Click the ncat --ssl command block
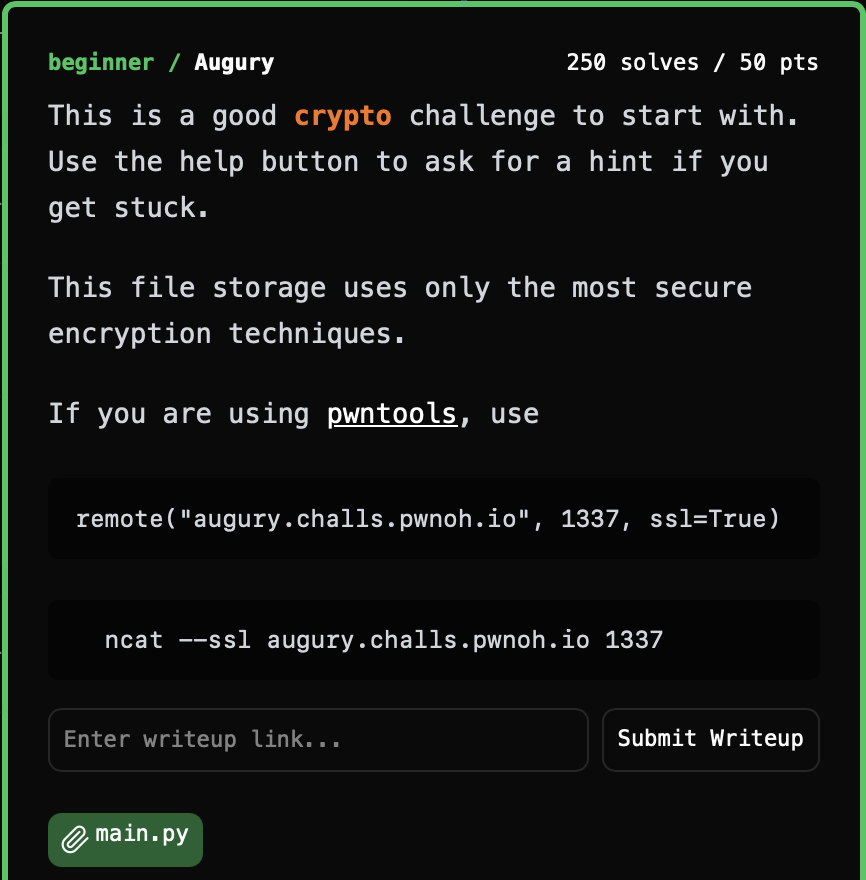This screenshot has height=880, width=866. [433, 640]
